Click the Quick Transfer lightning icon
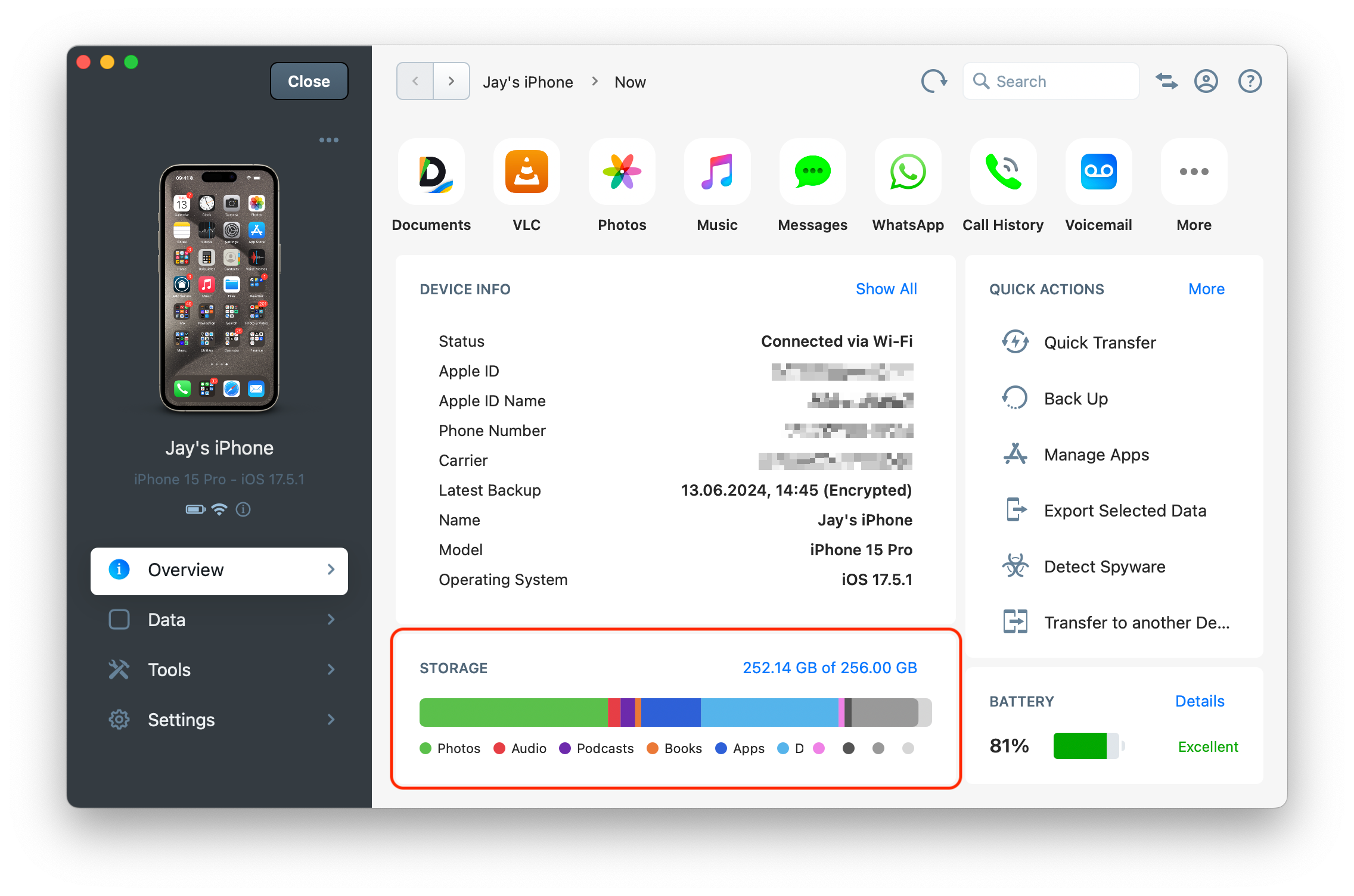The height and width of the screenshot is (896, 1354). coord(1015,342)
